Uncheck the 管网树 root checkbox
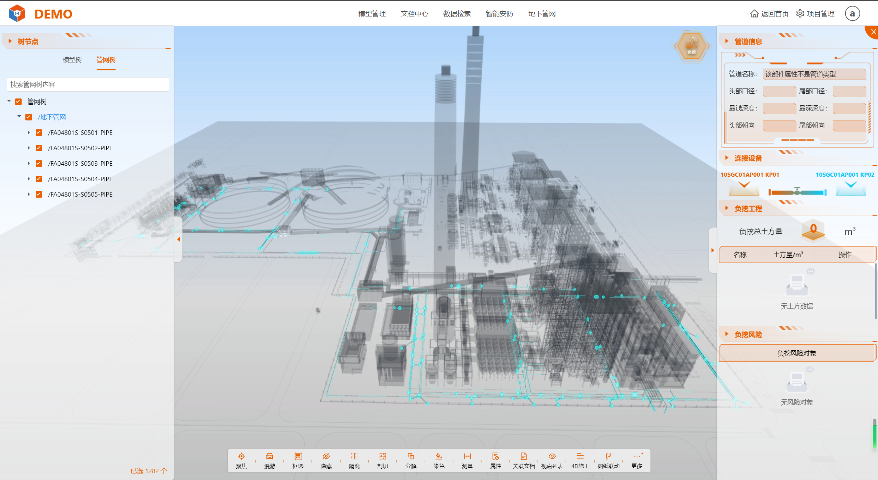Viewport: 878px width, 480px height. (x=18, y=101)
